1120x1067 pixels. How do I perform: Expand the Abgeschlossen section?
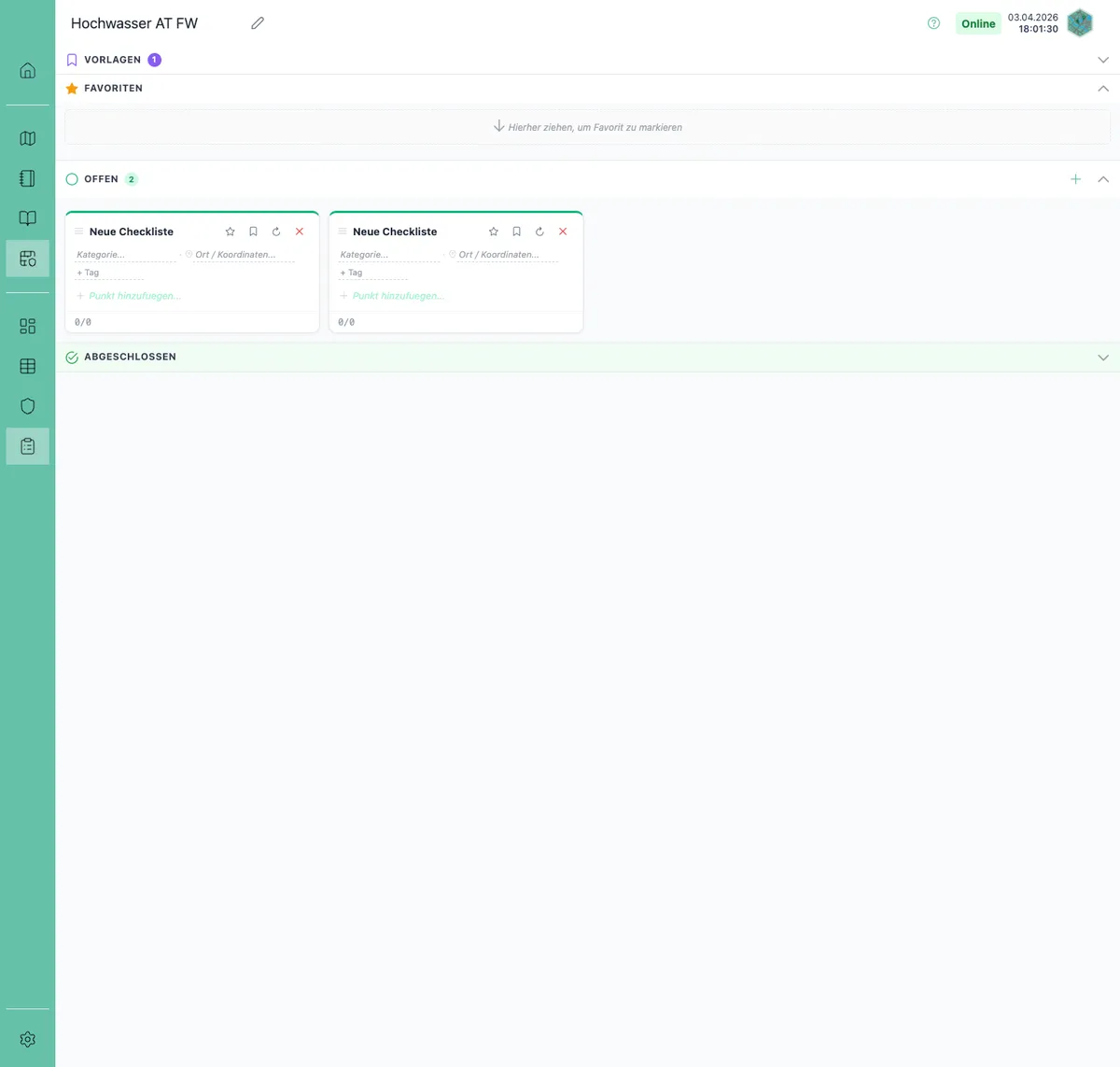click(x=1103, y=358)
